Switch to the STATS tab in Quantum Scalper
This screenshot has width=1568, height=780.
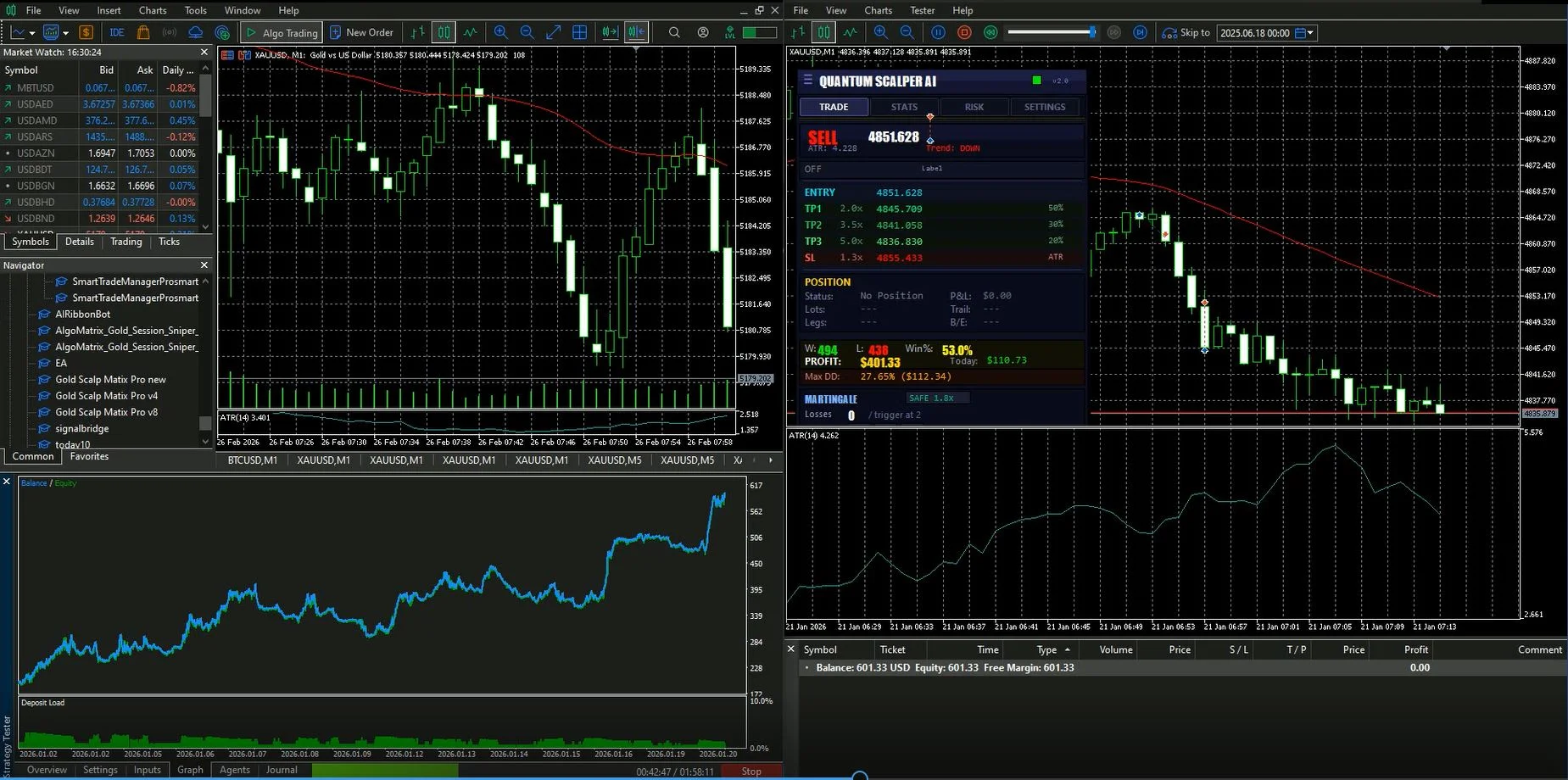(903, 107)
